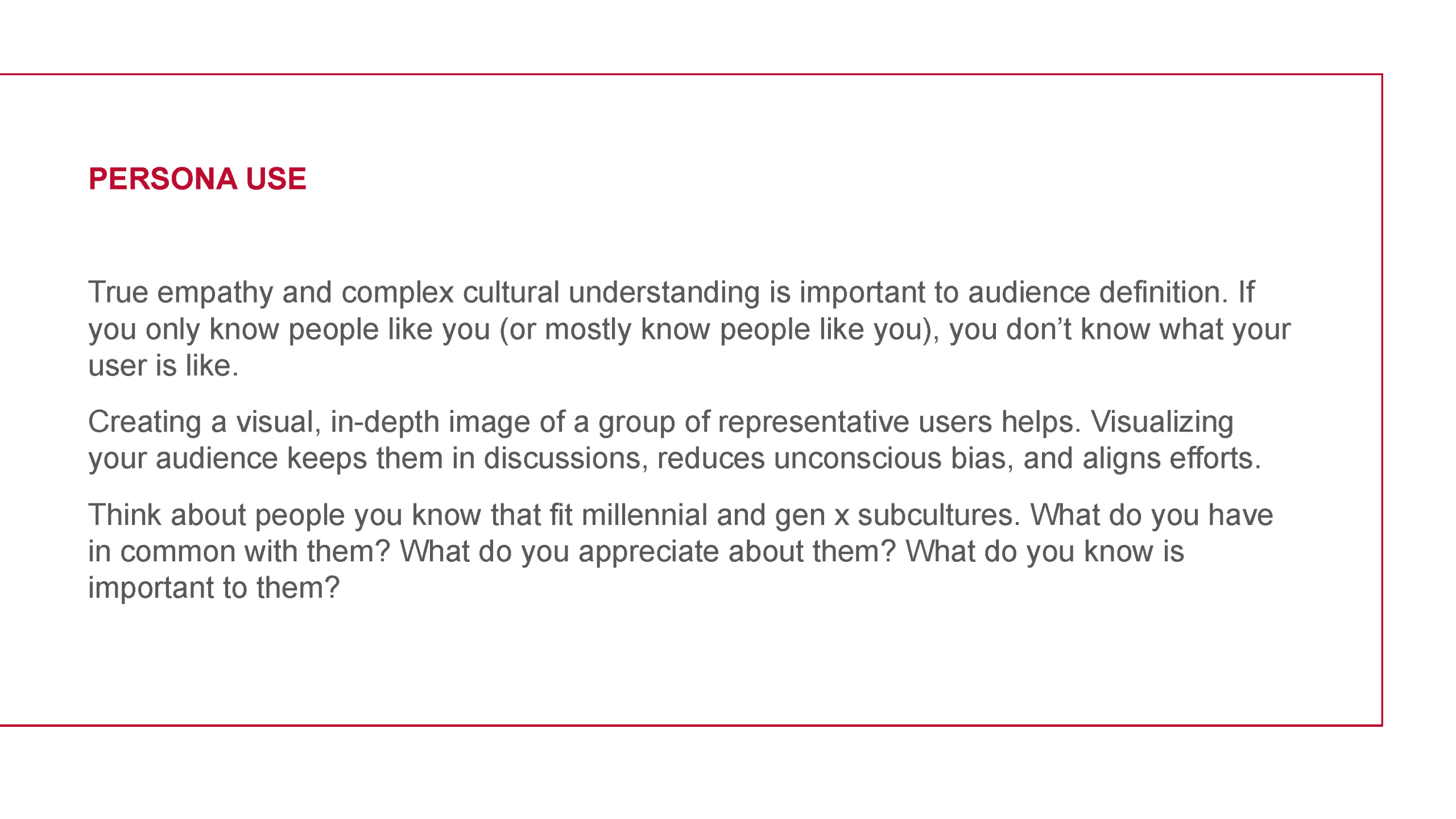Screen dimensions: 1456x819
Task: Click the red vertical border line at right
Action: tap(1381, 400)
